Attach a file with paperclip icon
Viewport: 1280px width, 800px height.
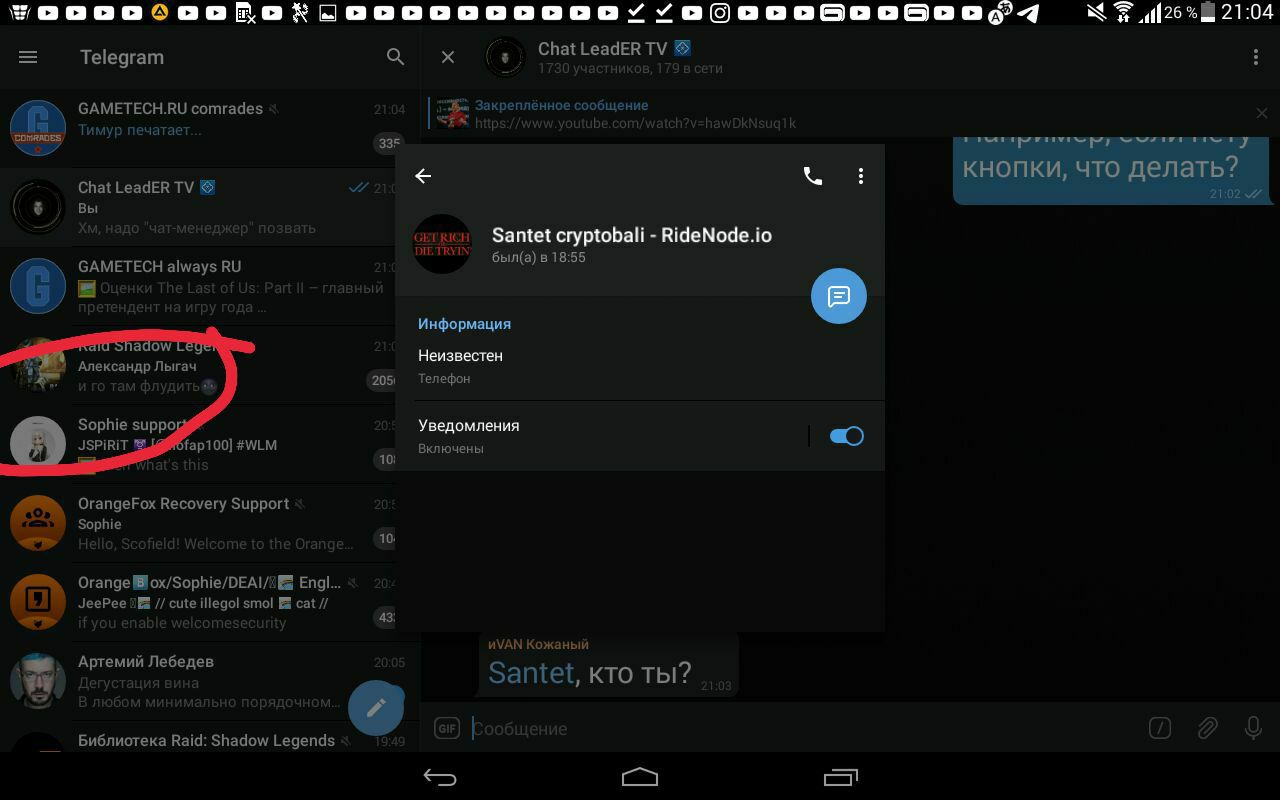point(1207,728)
